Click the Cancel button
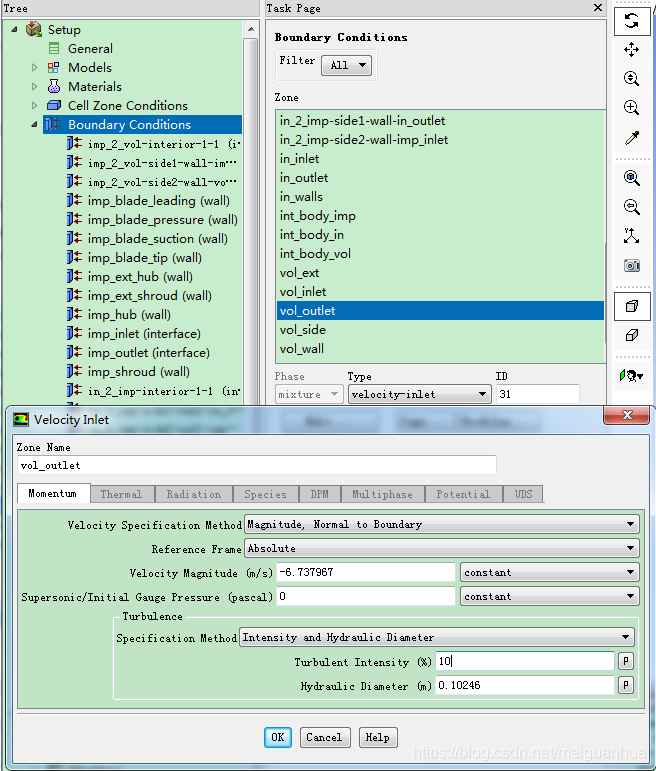 [324, 737]
